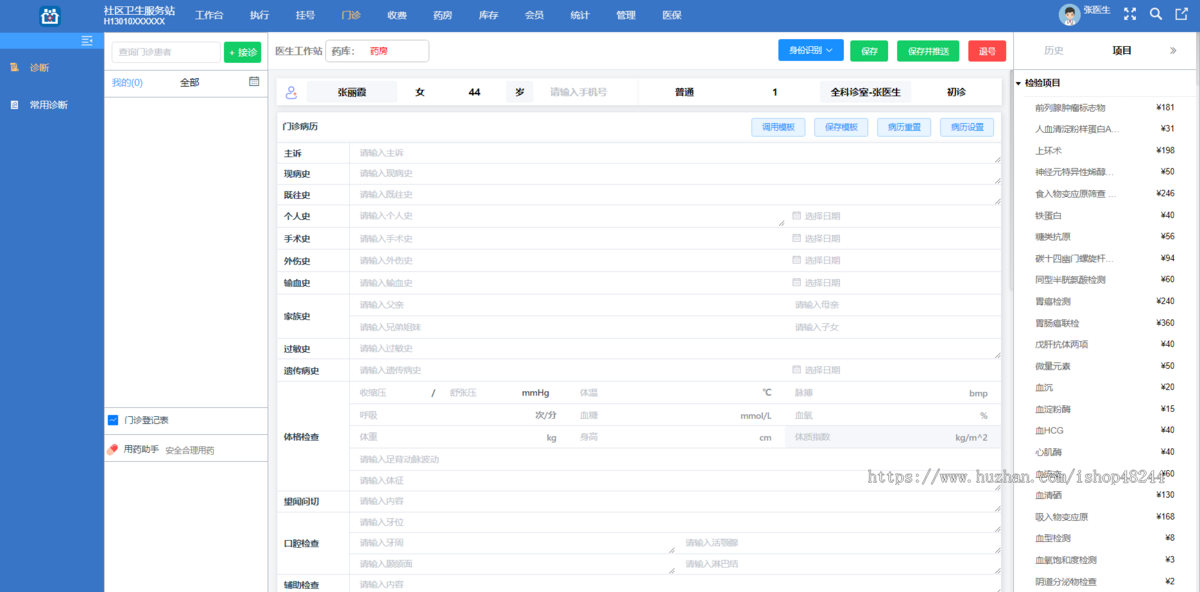Select 我的(0) patient tab

point(127,82)
